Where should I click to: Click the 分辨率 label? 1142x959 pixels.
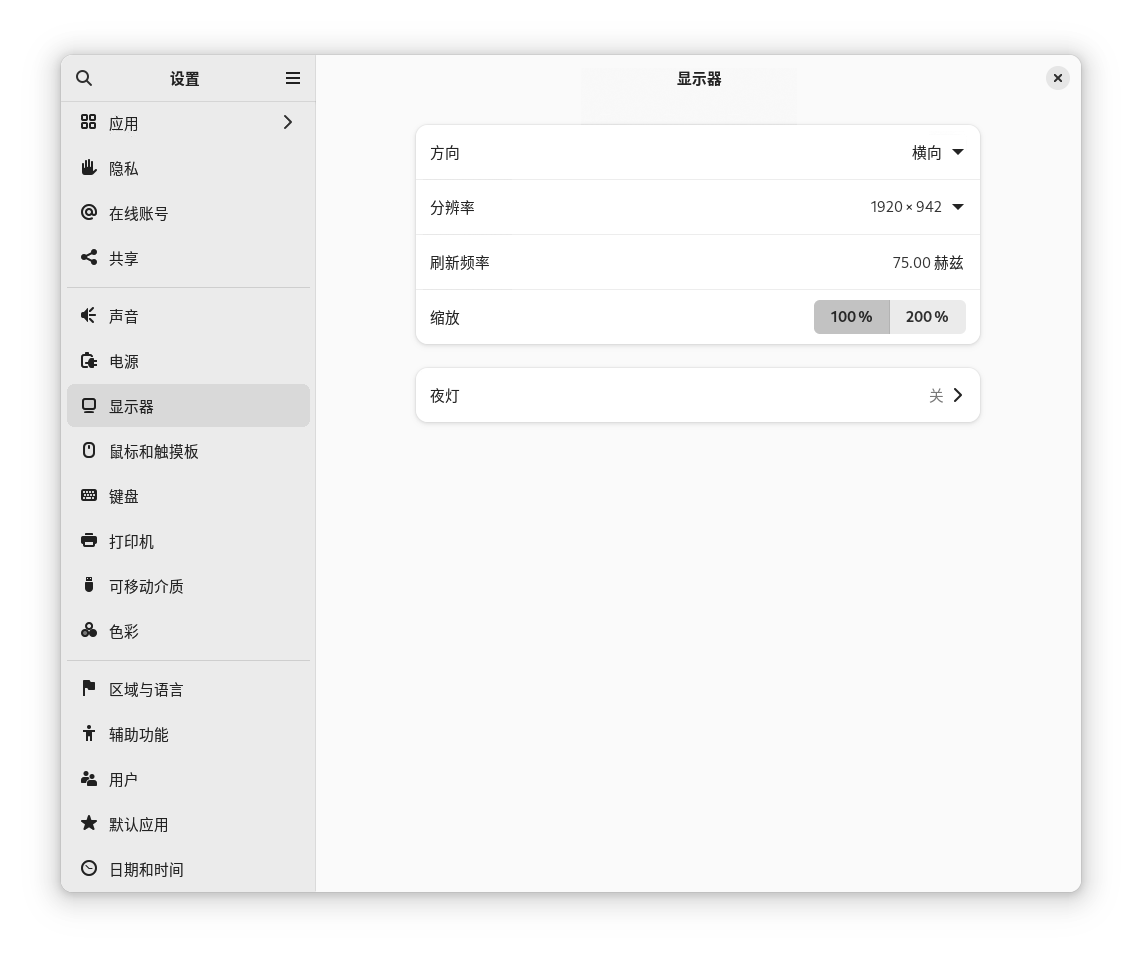click(x=452, y=208)
